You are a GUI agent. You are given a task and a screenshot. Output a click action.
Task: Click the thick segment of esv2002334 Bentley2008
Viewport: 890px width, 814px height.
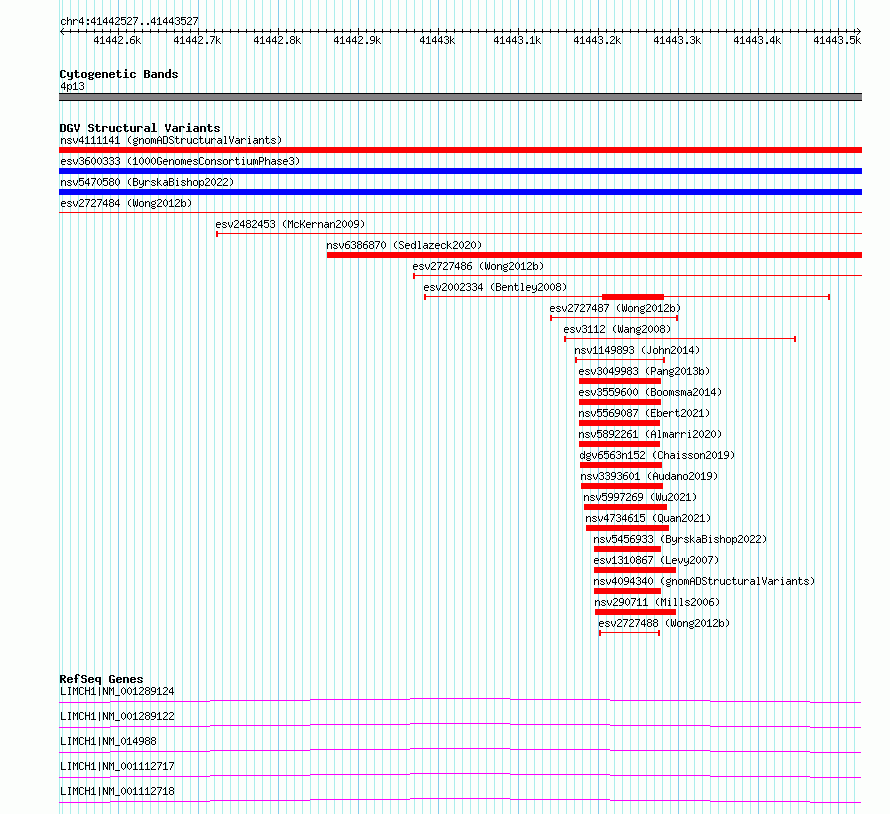click(633, 297)
